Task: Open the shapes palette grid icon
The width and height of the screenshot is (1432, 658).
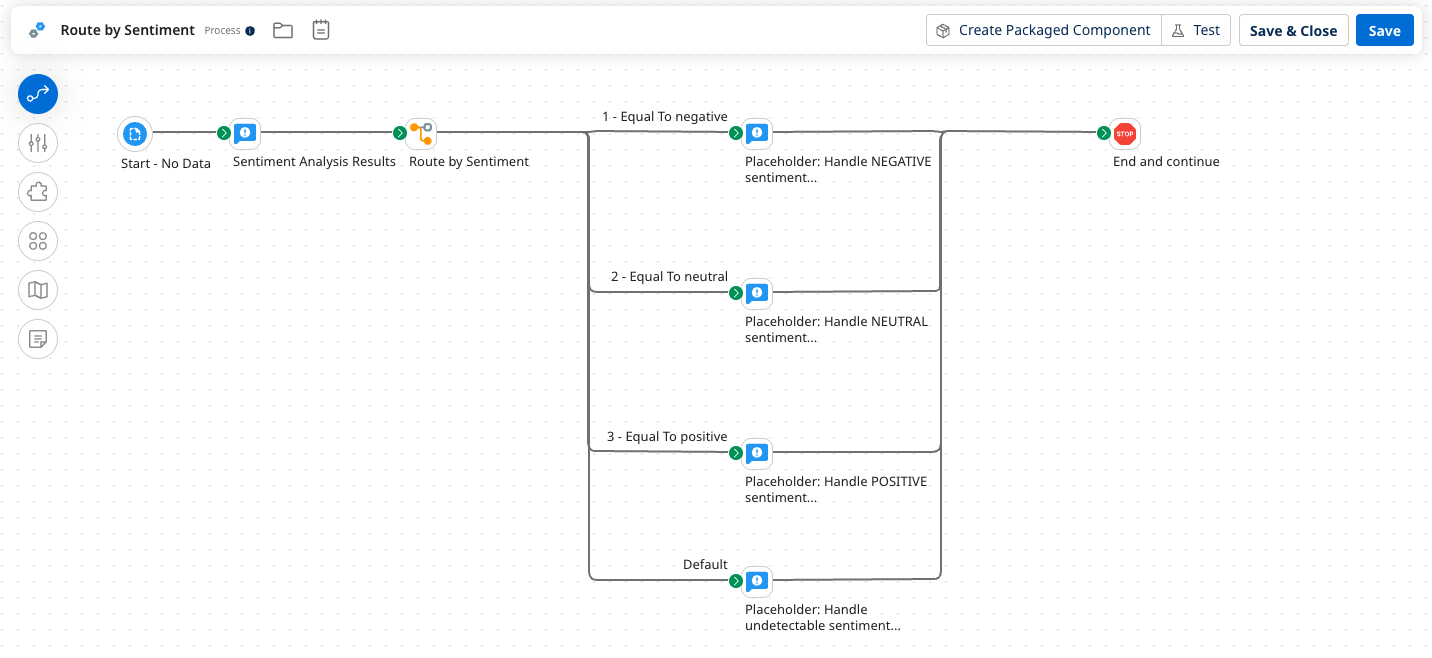Action: pos(37,241)
